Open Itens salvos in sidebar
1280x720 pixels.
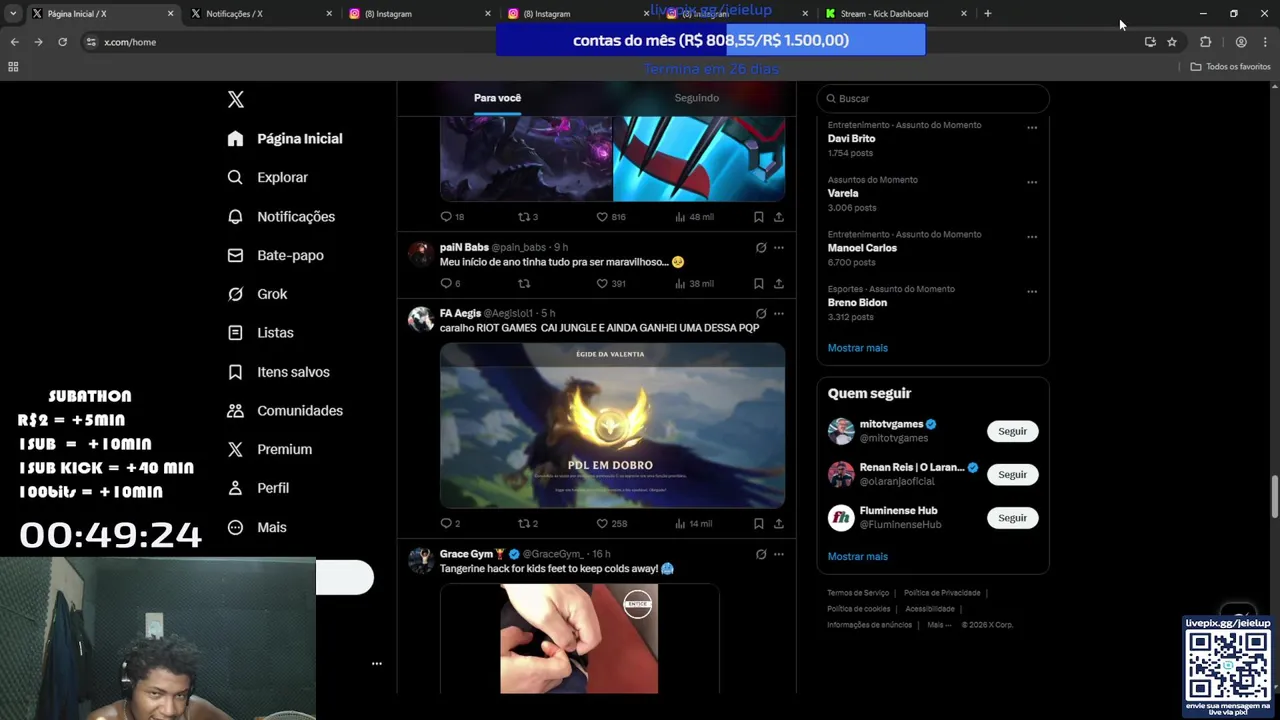click(278, 372)
